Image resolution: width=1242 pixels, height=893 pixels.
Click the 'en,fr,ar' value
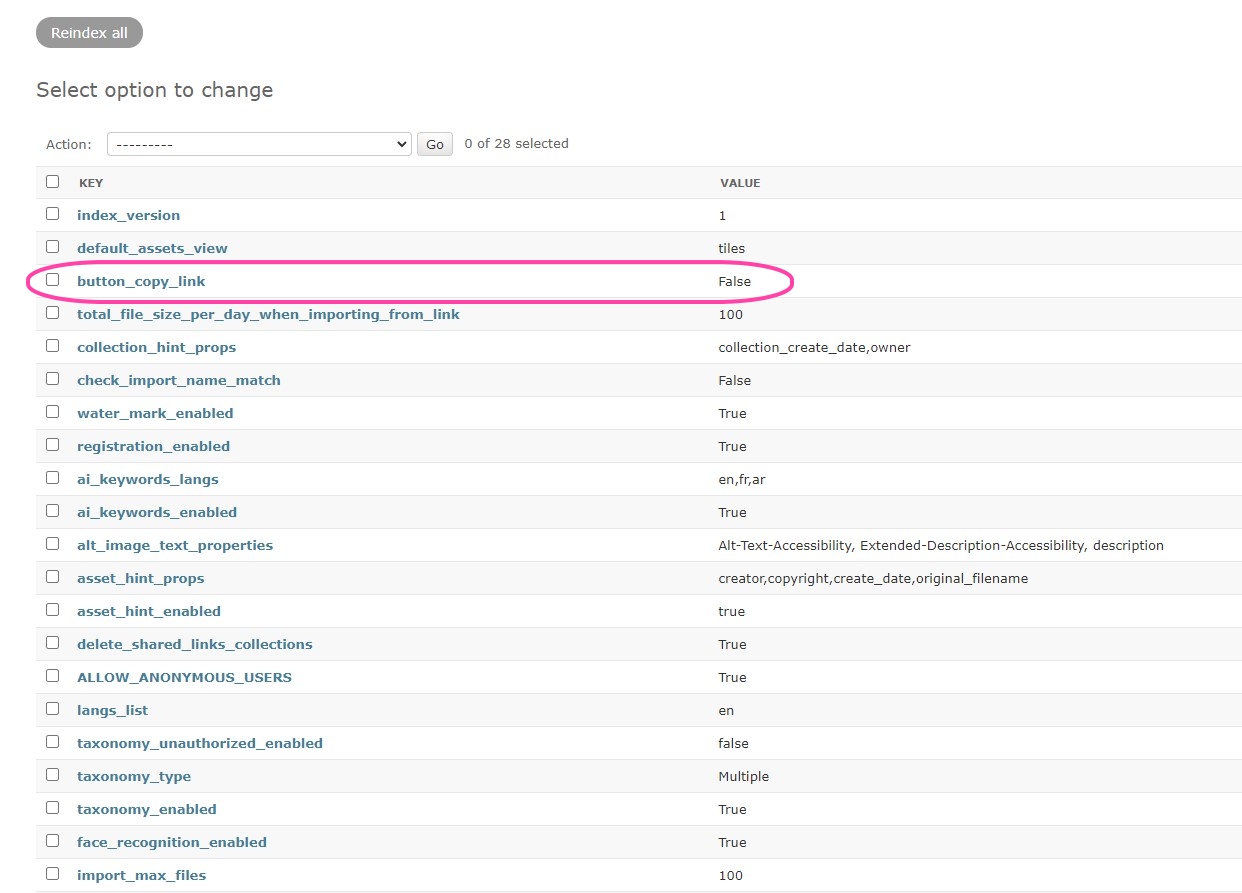(741, 479)
